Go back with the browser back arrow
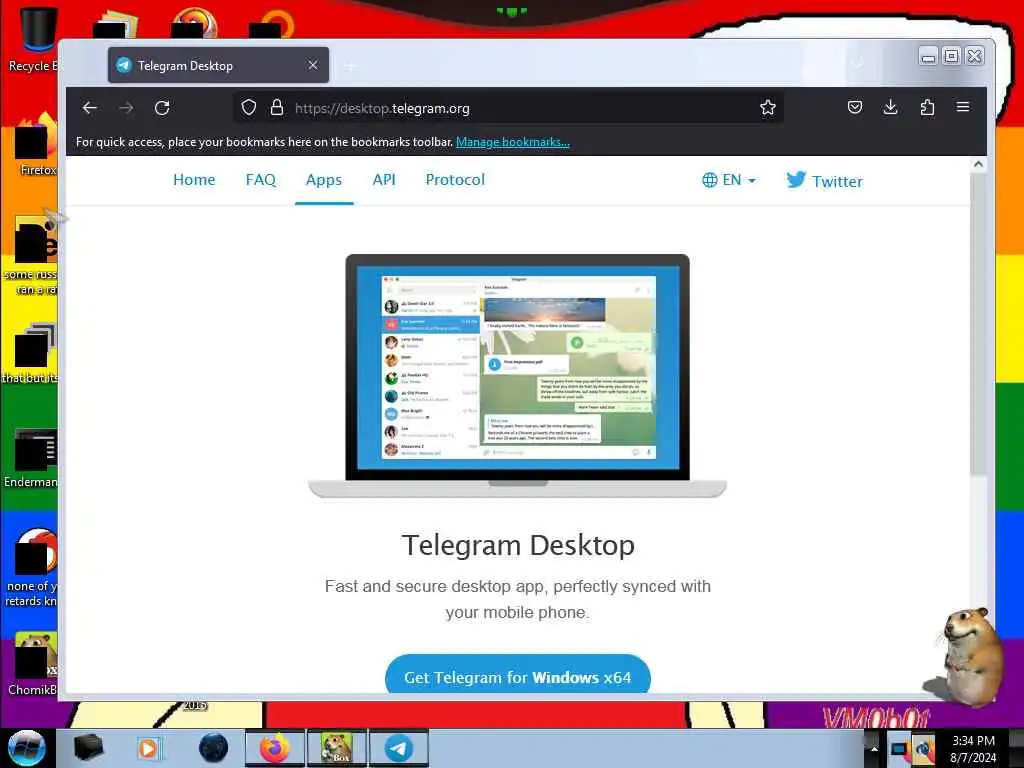 [x=89, y=108]
